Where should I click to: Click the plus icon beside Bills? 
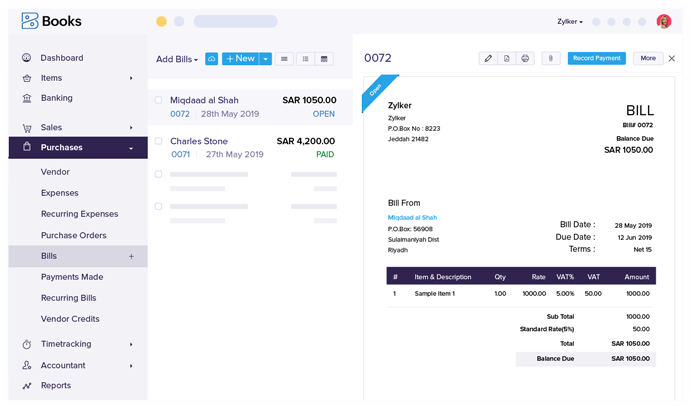(x=131, y=256)
